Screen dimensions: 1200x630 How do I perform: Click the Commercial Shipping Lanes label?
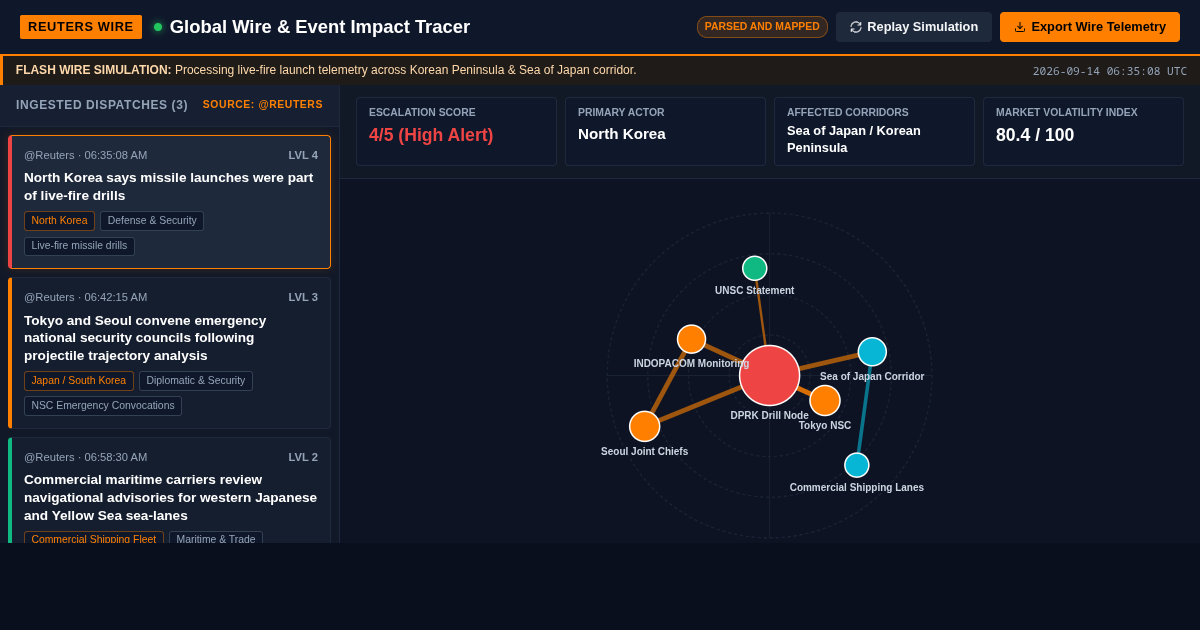pyautogui.click(x=857, y=488)
